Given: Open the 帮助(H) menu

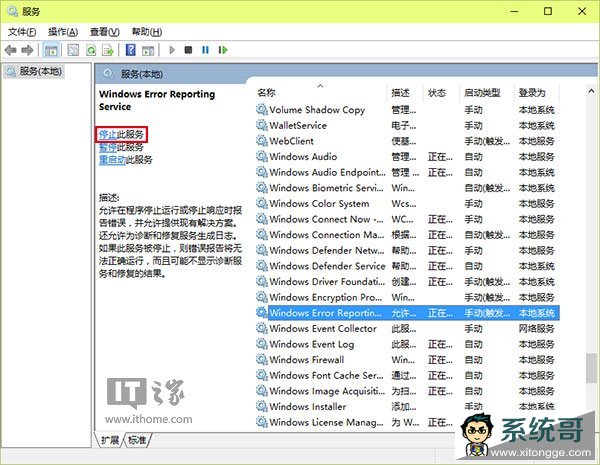Looking at the screenshot, I should pos(147,32).
